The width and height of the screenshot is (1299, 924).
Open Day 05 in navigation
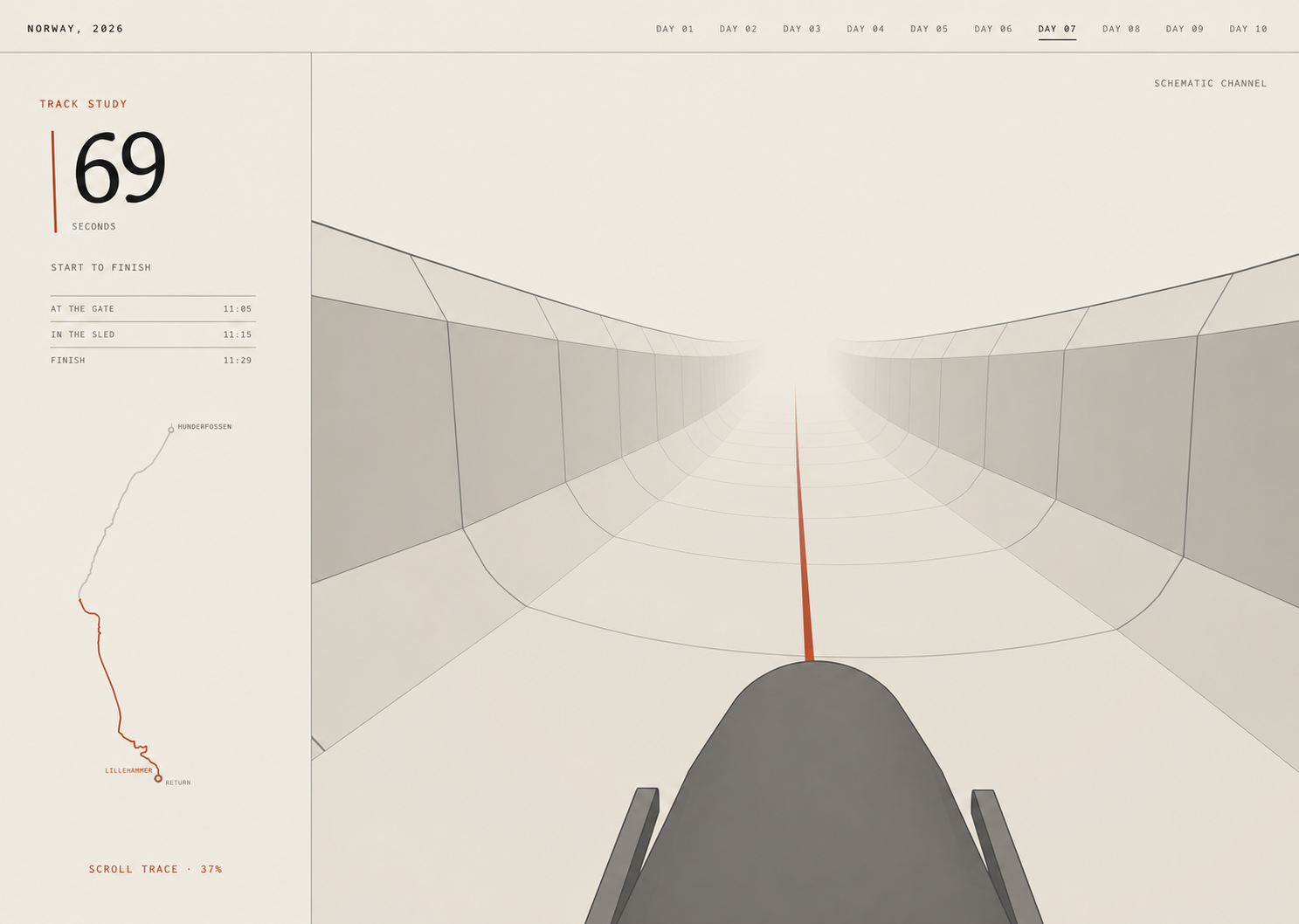(x=929, y=29)
